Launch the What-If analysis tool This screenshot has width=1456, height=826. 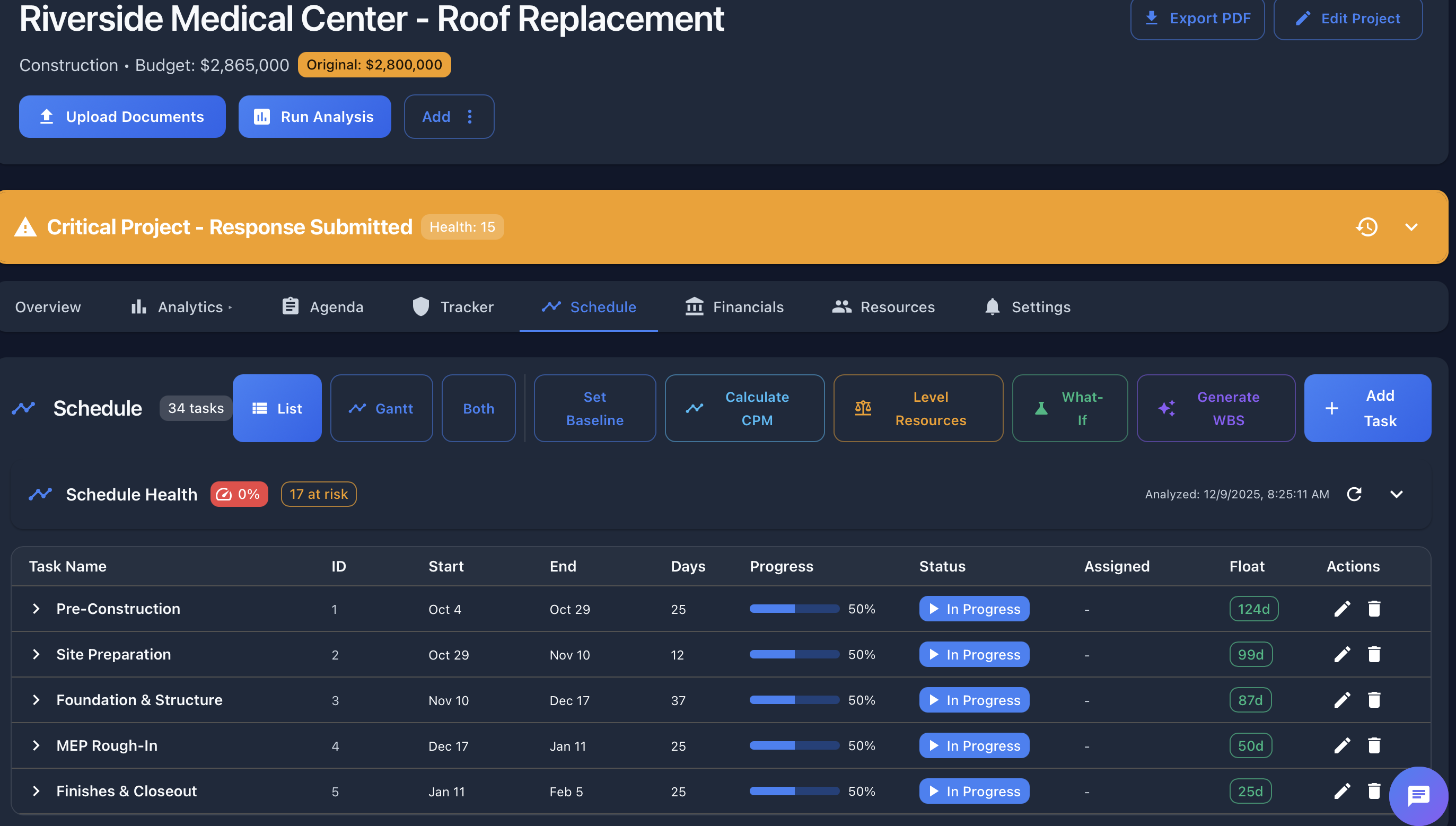[1069, 408]
